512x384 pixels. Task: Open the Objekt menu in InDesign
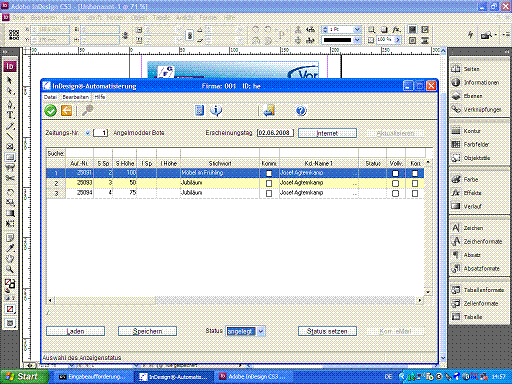[x=139, y=17]
